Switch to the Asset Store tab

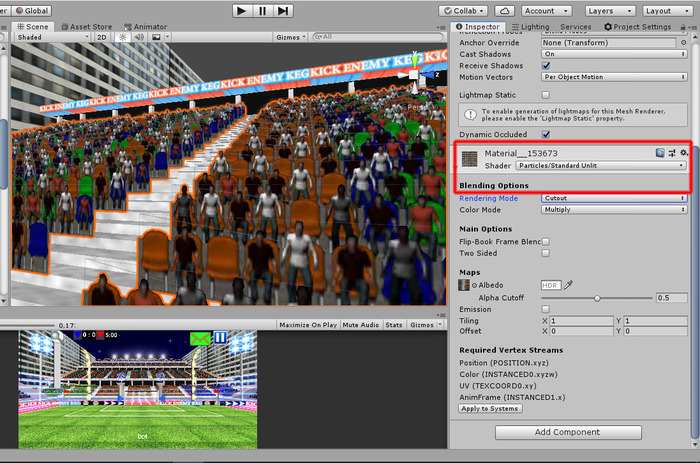(x=87, y=27)
